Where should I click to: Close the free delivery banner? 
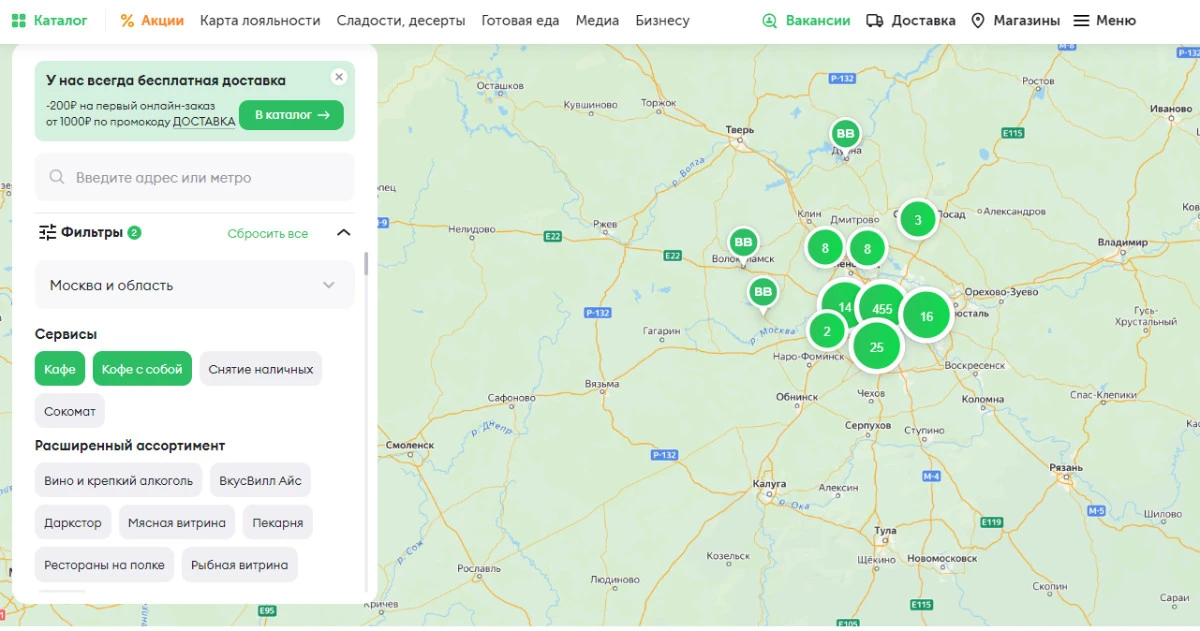[339, 77]
